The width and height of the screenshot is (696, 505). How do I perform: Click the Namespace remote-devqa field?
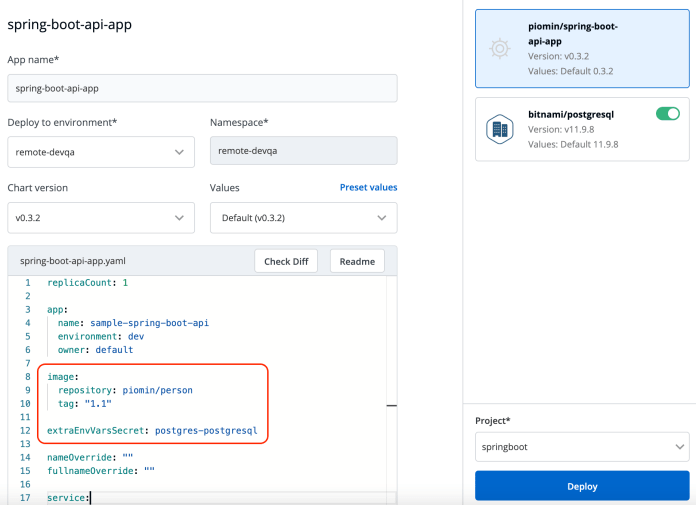(303, 150)
